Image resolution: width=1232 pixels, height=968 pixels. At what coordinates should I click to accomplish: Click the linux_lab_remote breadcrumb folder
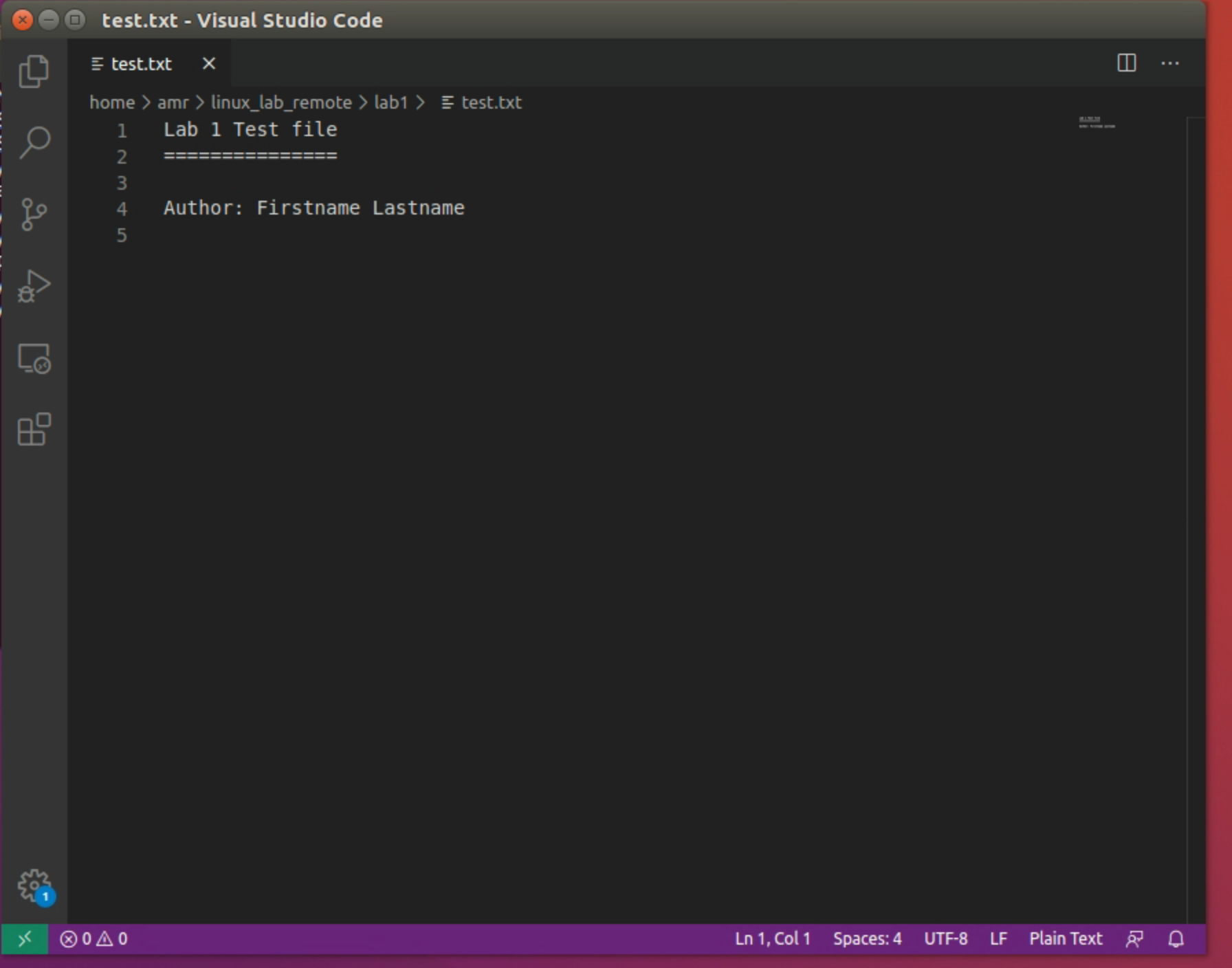280,102
